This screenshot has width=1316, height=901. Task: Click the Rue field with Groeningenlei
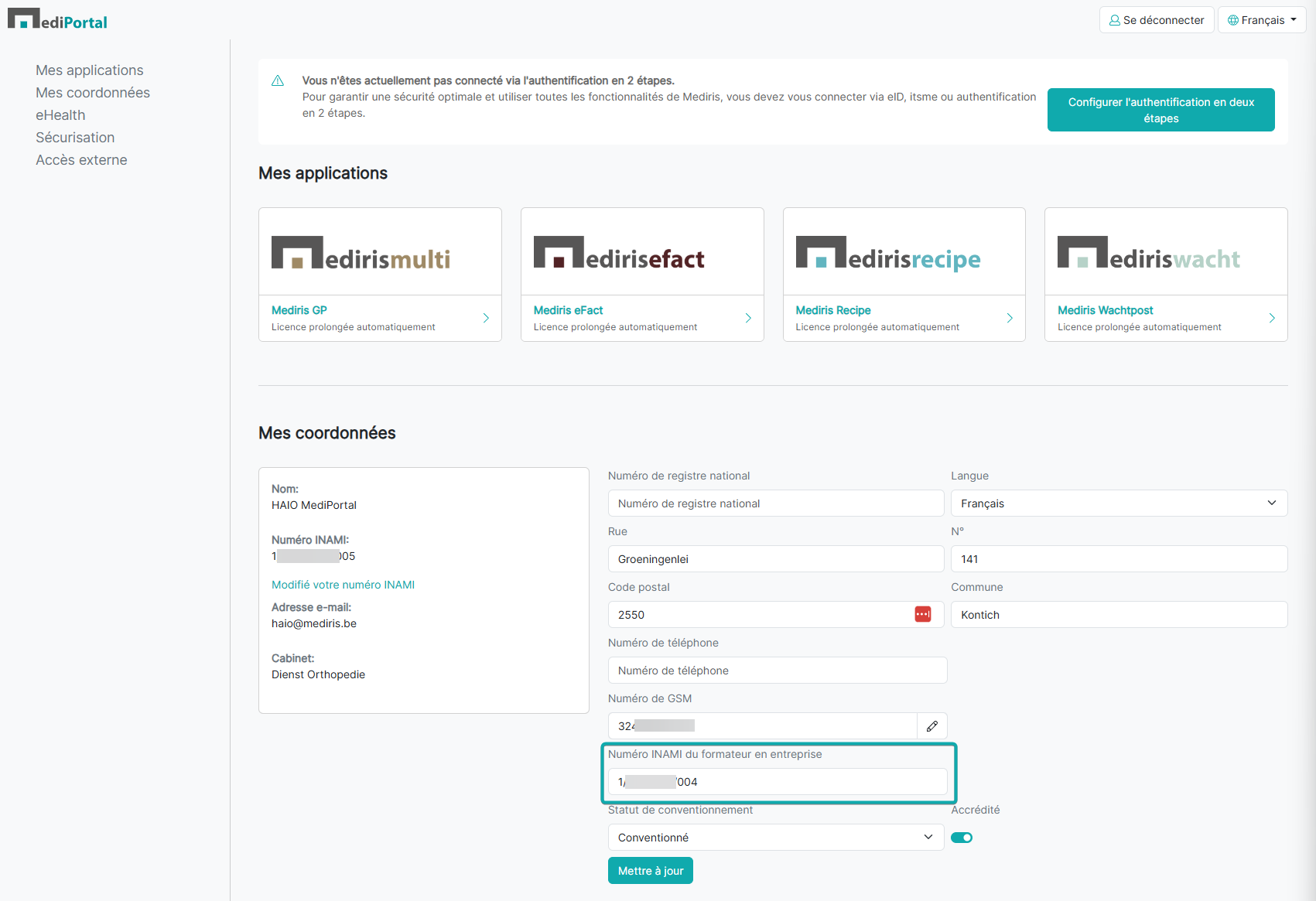click(776, 558)
